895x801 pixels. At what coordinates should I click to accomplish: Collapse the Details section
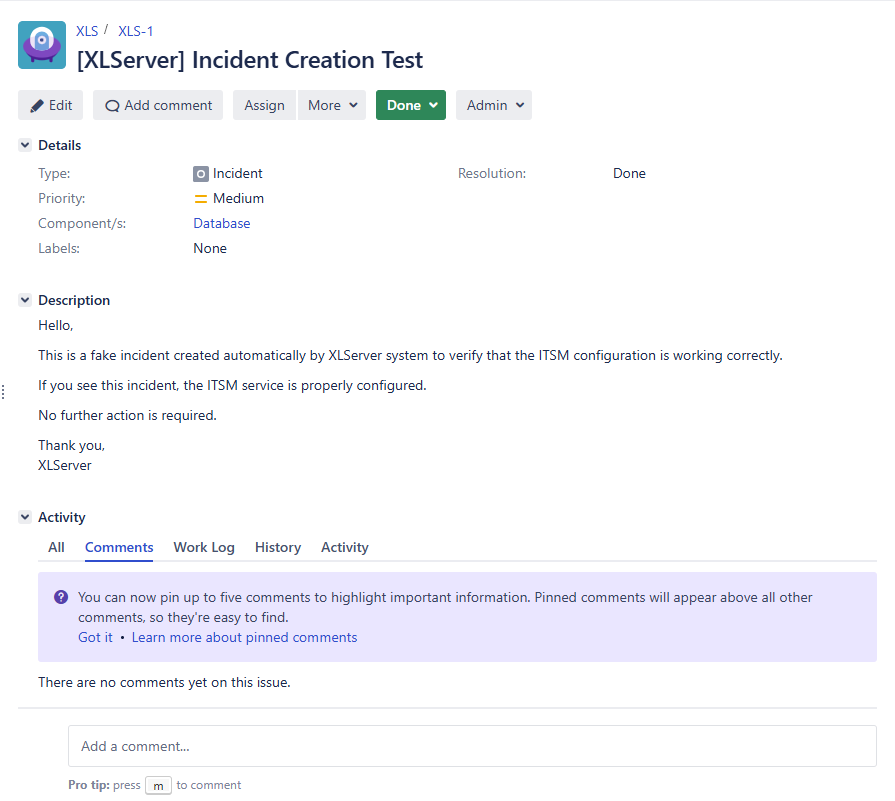pos(24,144)
